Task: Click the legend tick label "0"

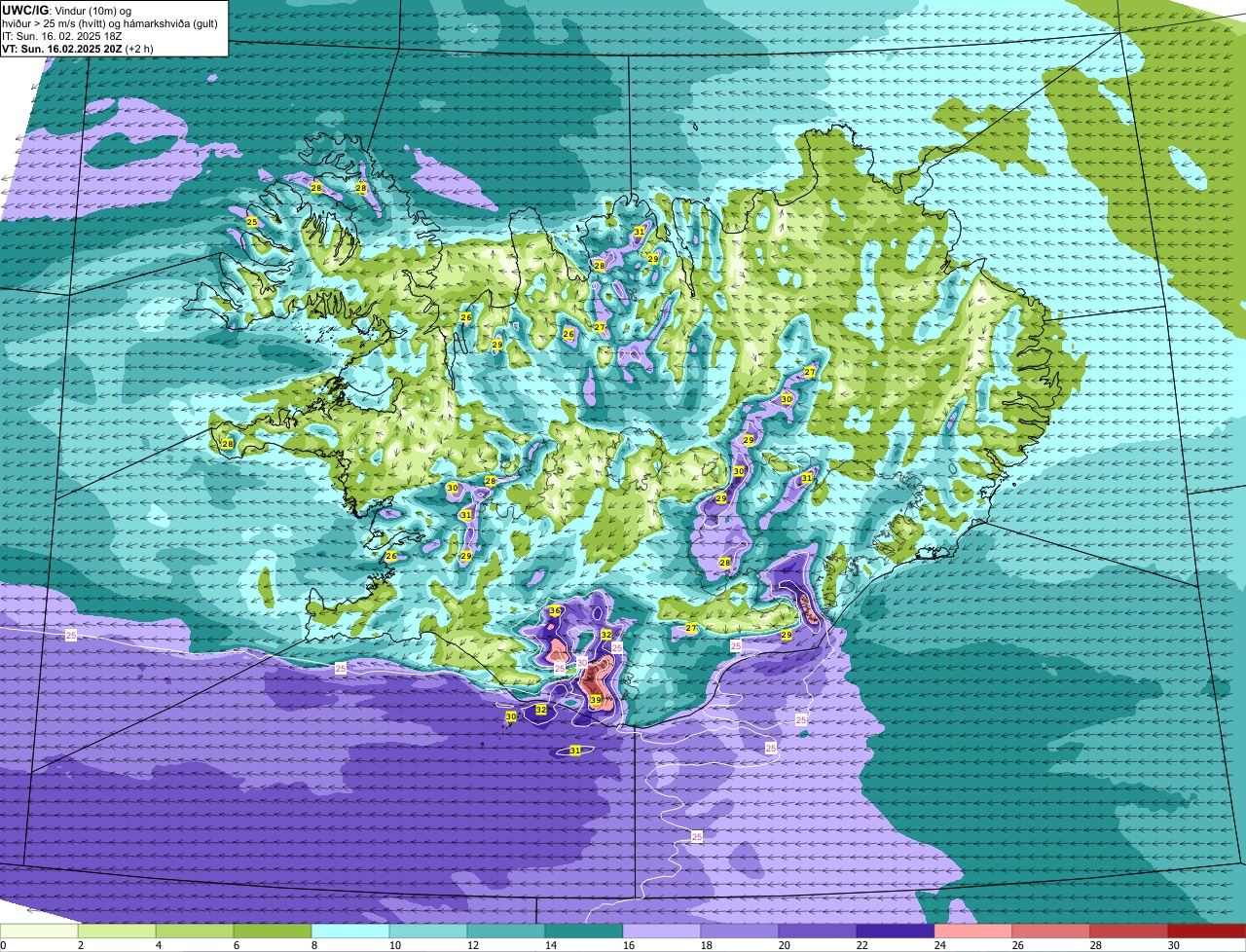Action: tap(3, 945)
